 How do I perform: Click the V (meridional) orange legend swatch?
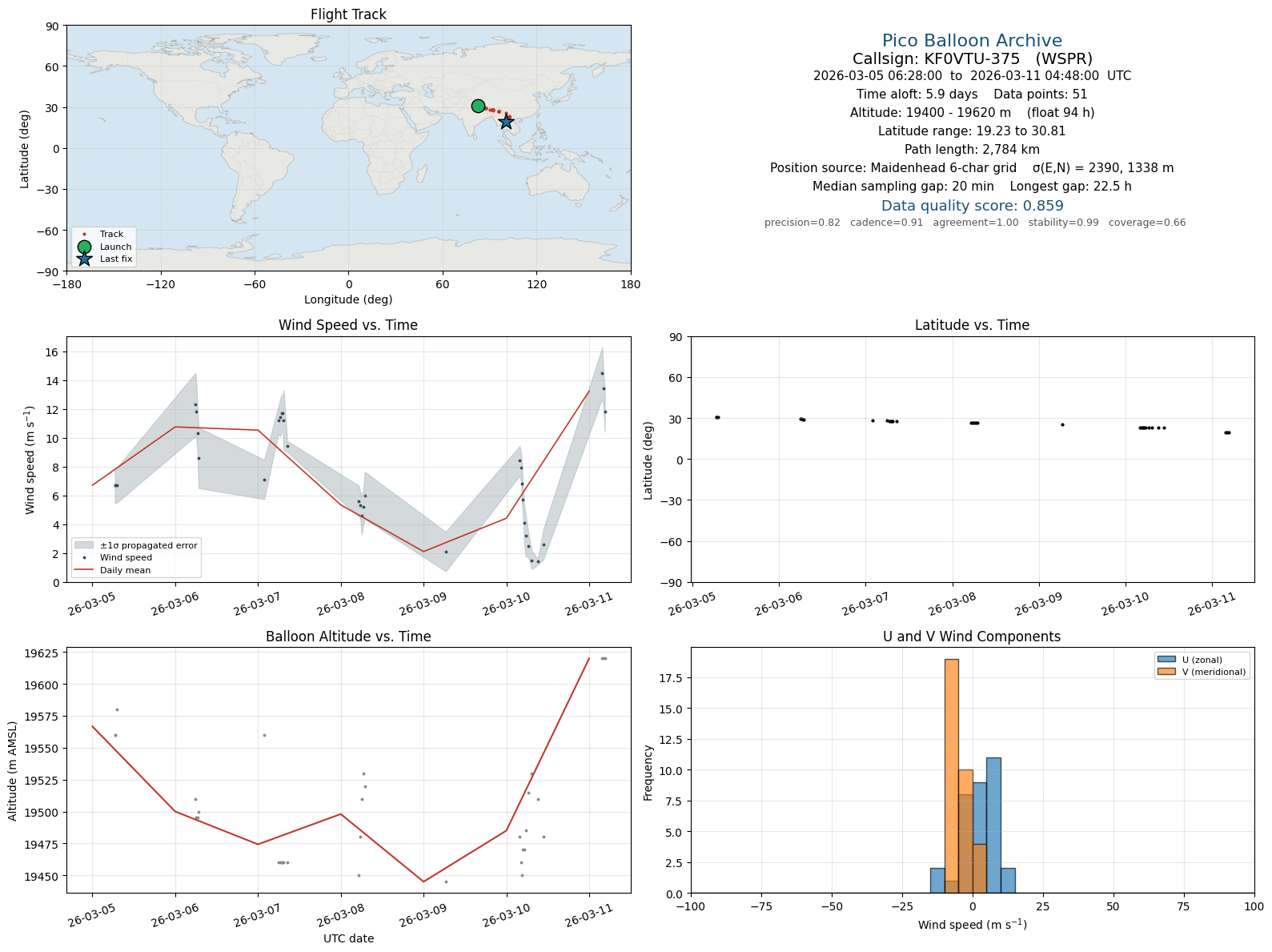[x=1166, y=672]
